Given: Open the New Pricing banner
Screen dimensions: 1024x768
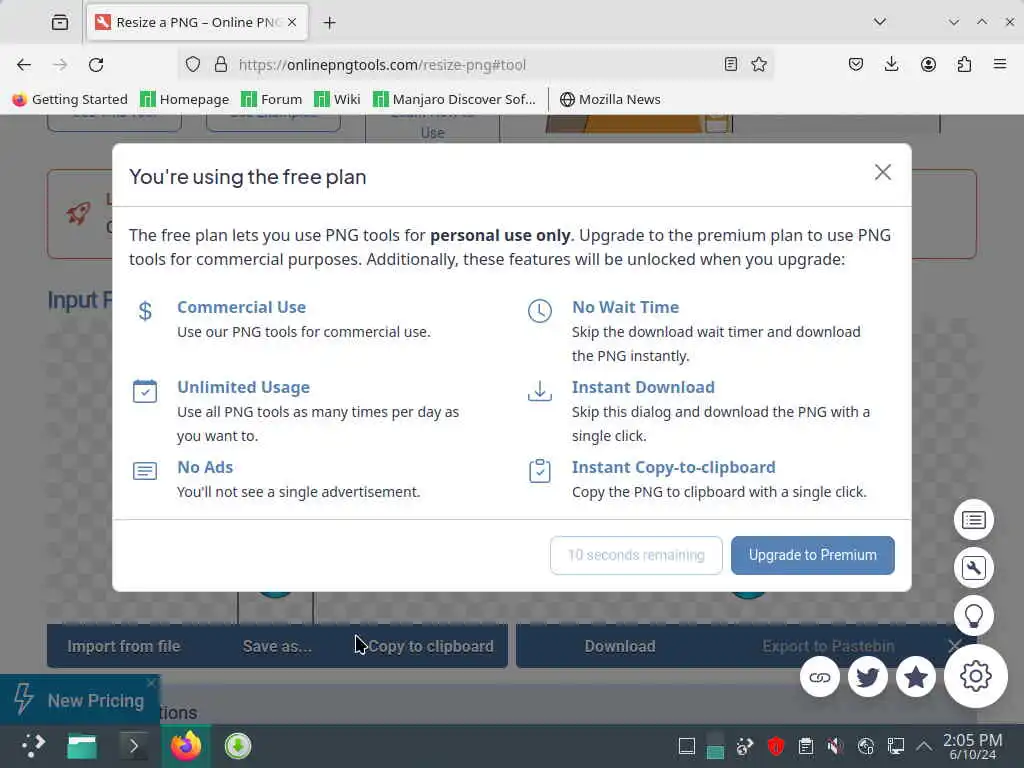Looking at the screenshot, I should coord(80,700).
